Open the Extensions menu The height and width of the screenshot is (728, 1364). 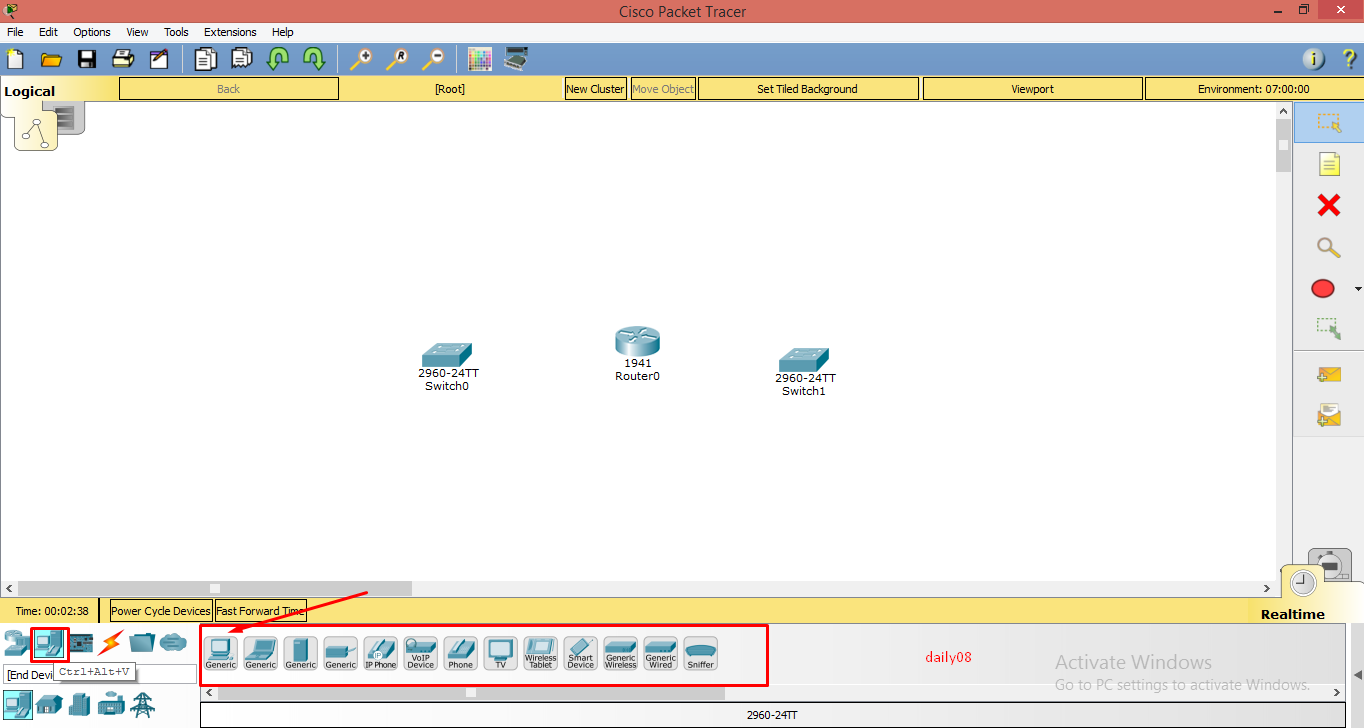(229, 31)
